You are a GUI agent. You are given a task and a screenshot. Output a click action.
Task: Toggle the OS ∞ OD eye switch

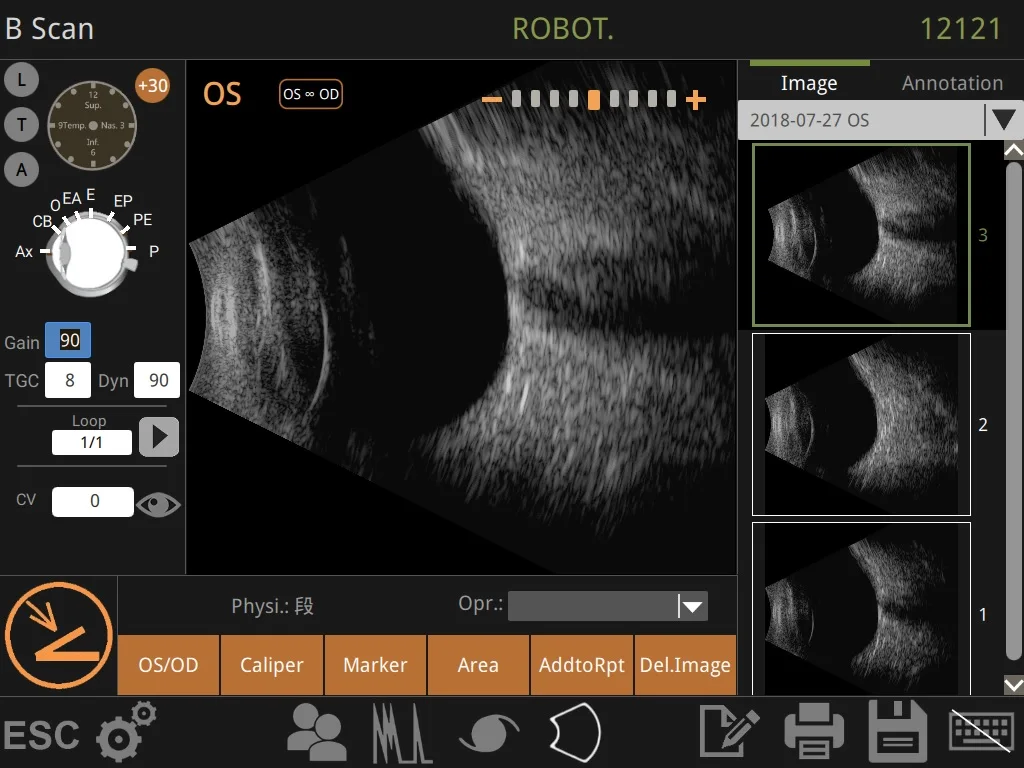click(311, 95)
